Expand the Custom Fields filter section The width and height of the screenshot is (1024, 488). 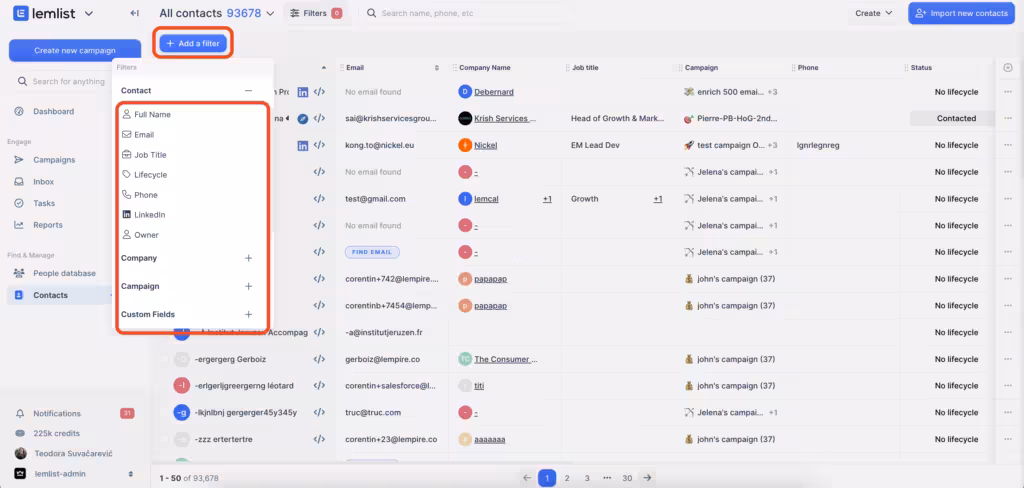click(x=248, y=314)
